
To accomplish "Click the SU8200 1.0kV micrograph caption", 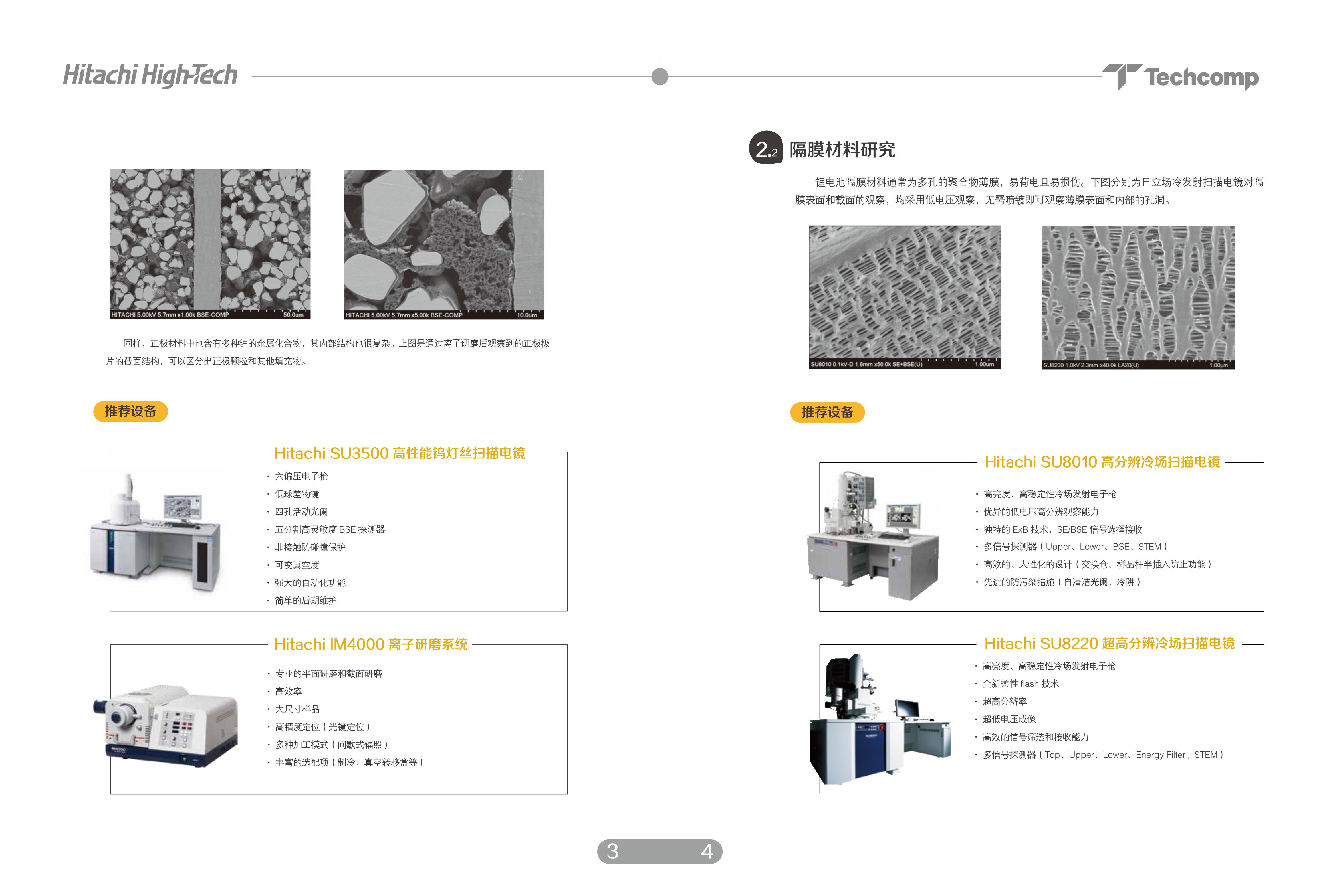I will [1091, 365].
